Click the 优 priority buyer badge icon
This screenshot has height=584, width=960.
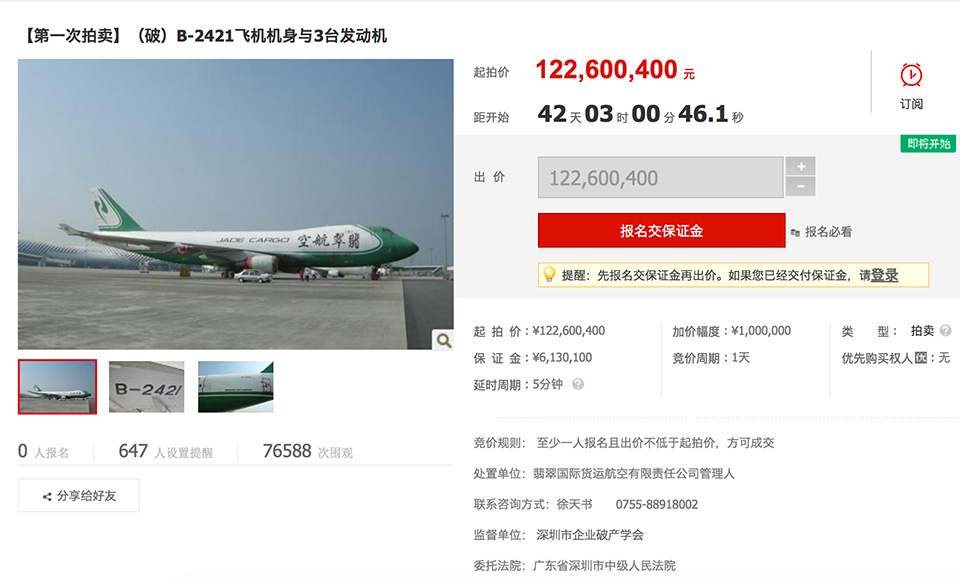point(920,358)
